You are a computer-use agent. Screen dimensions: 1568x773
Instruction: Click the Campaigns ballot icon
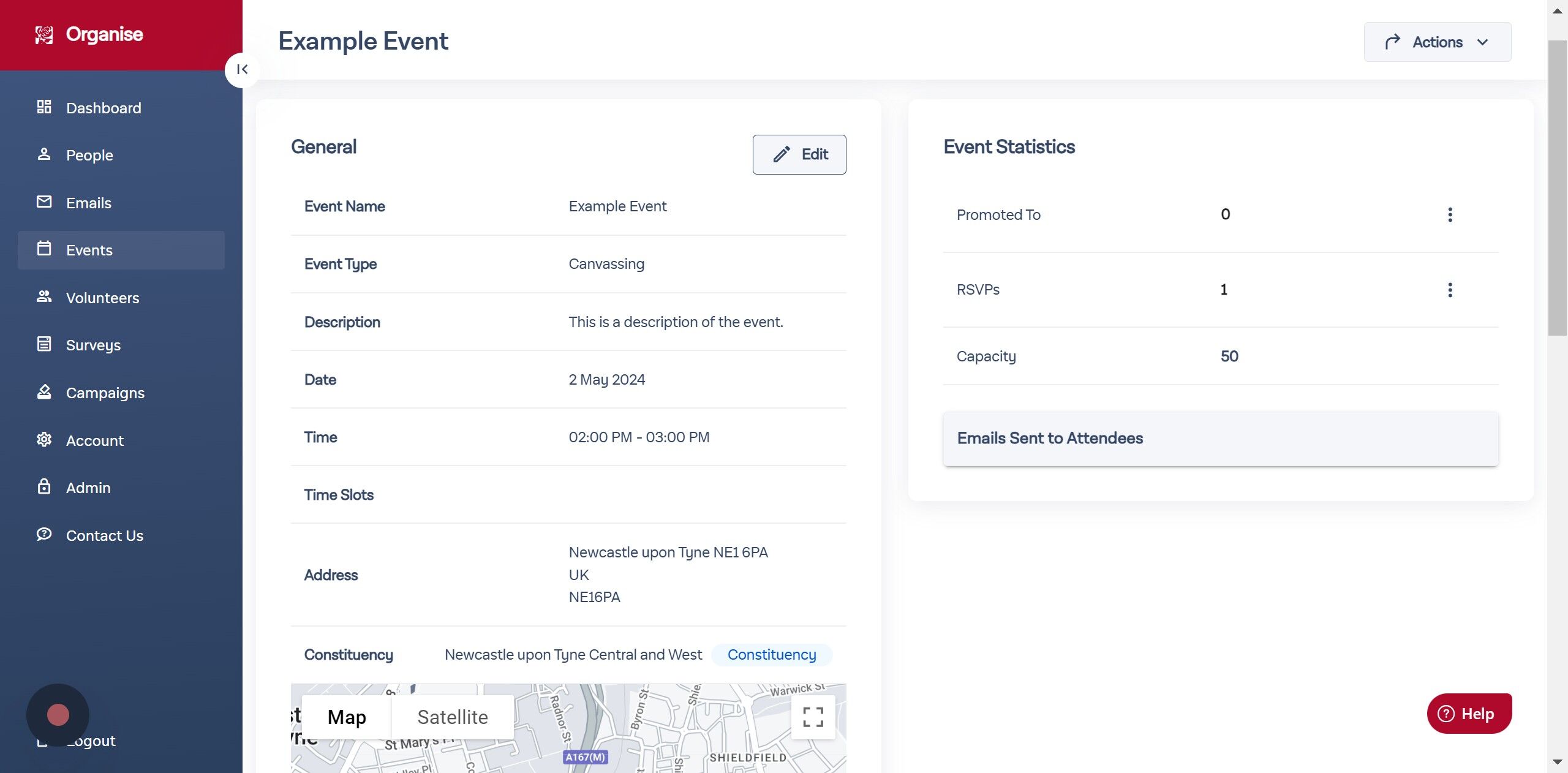(x=44, y=392)
